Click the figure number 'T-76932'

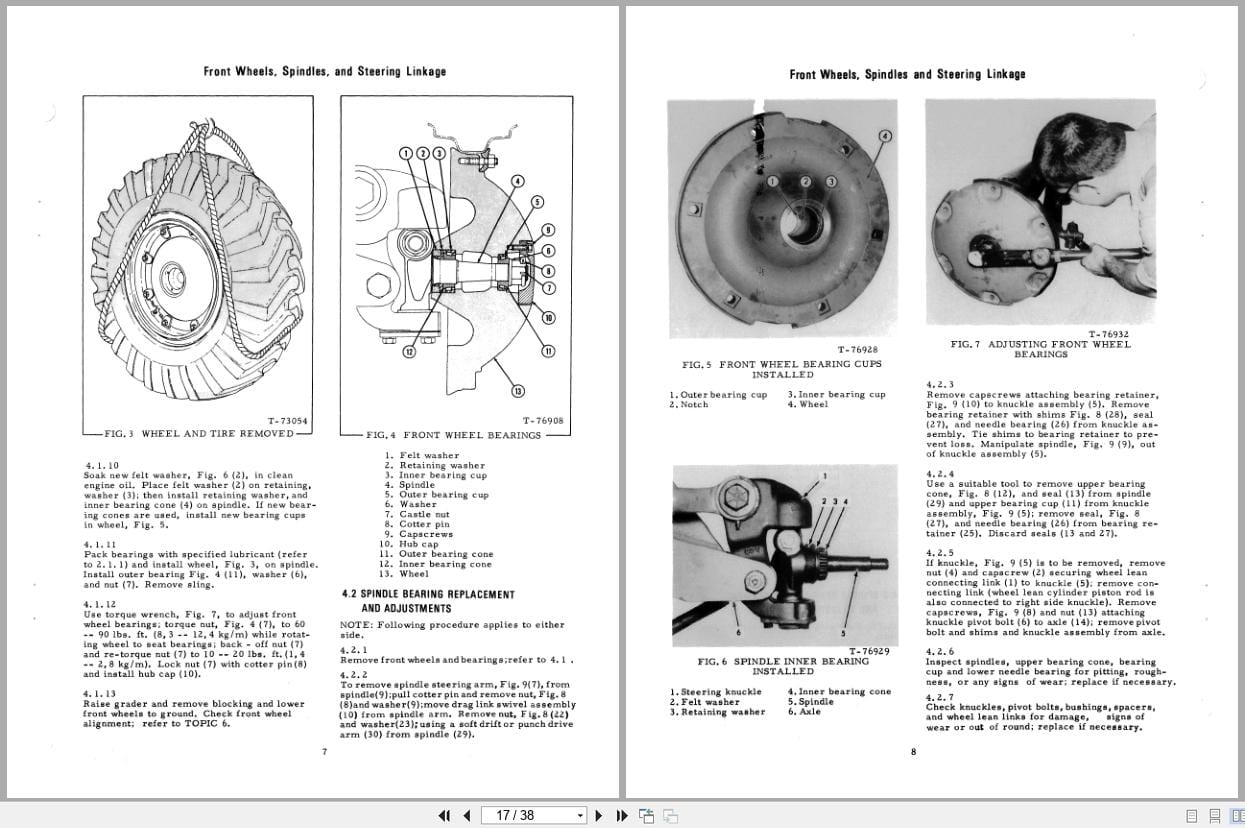tap(1109, 334)
